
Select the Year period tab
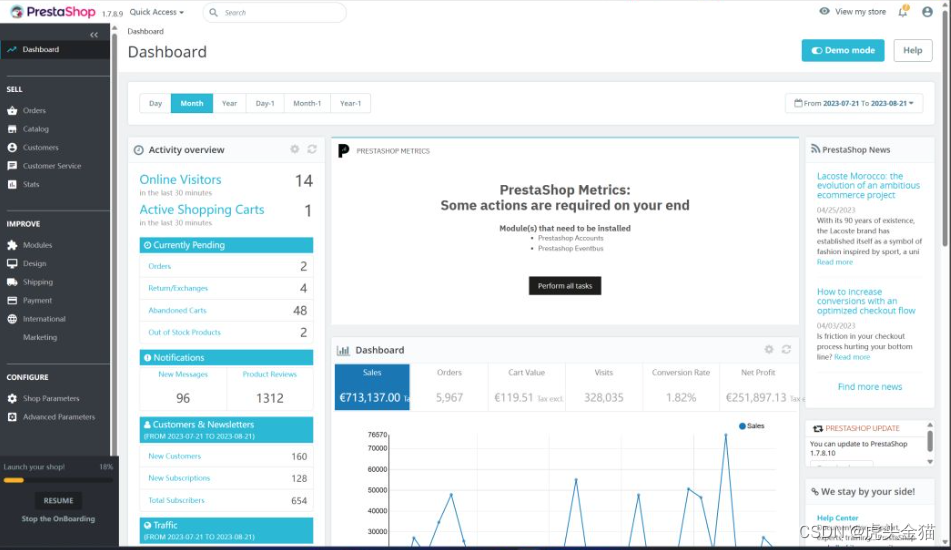click(229, 103)
